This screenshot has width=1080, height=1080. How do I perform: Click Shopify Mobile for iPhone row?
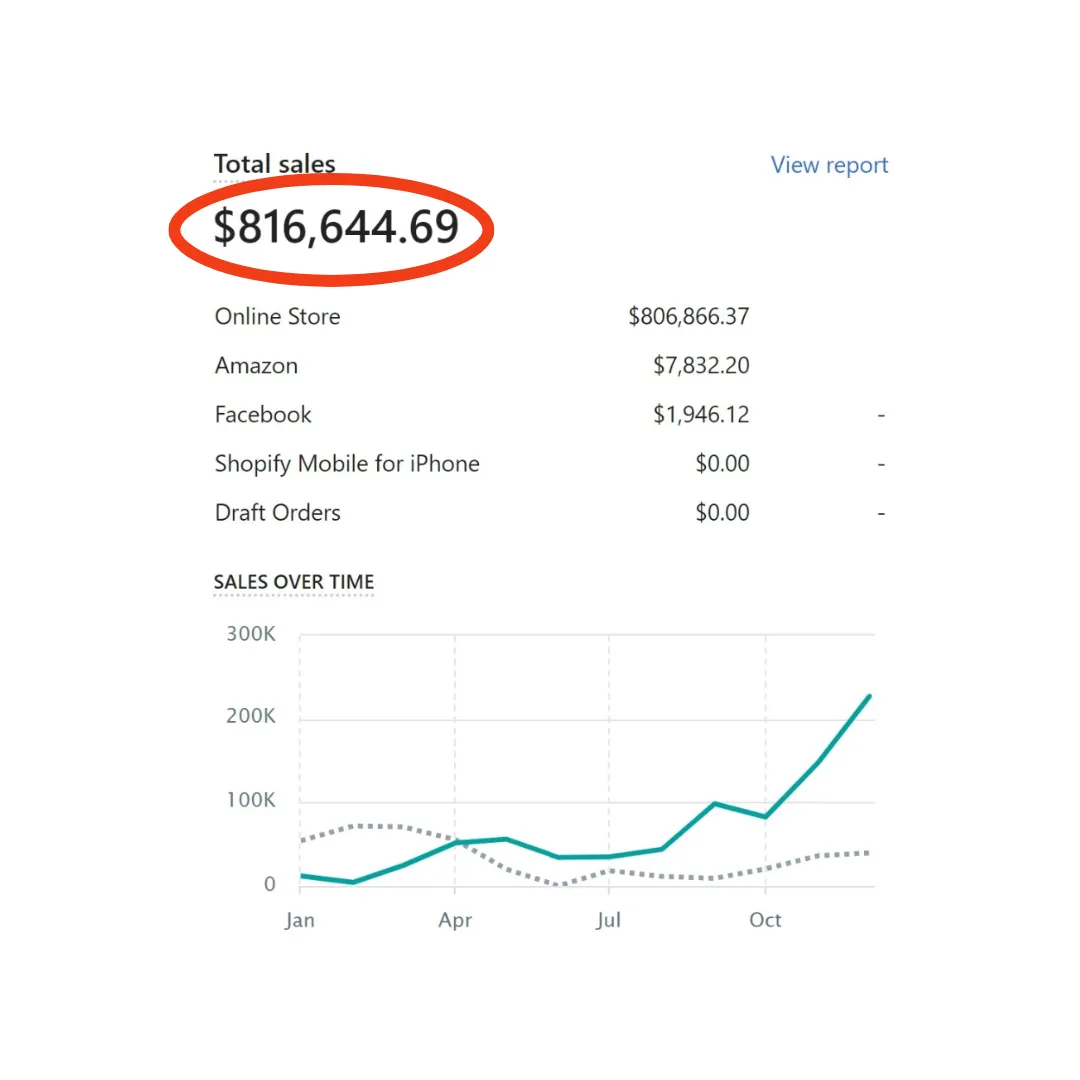point(550,464)
